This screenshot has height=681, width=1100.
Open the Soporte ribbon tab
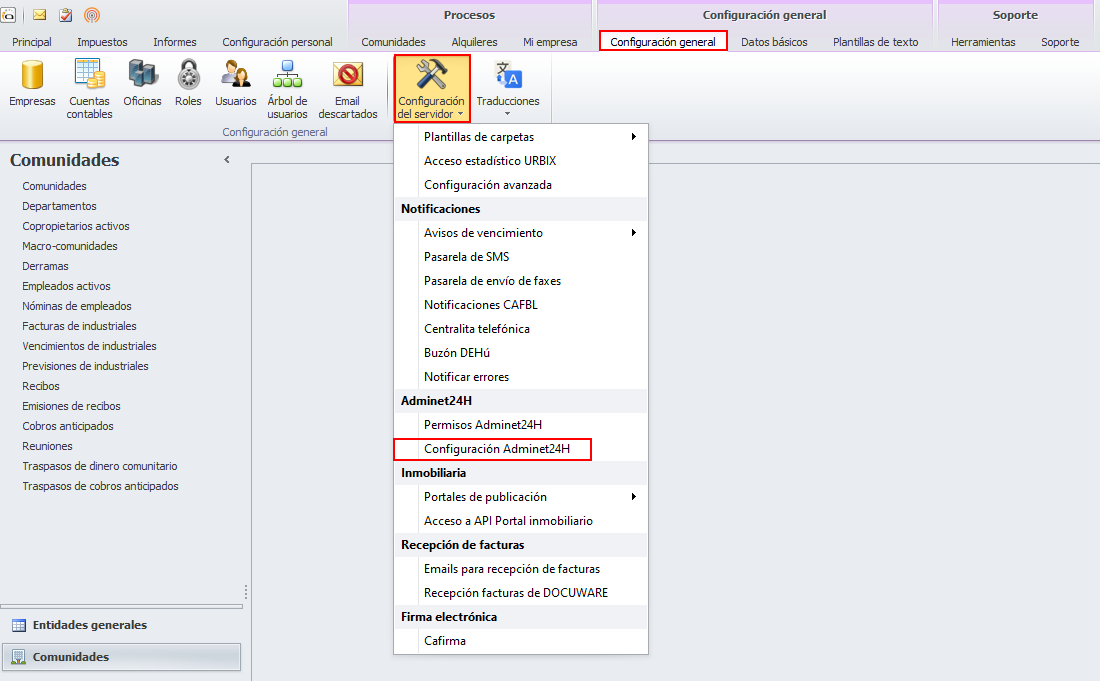tap(1060, 42)
